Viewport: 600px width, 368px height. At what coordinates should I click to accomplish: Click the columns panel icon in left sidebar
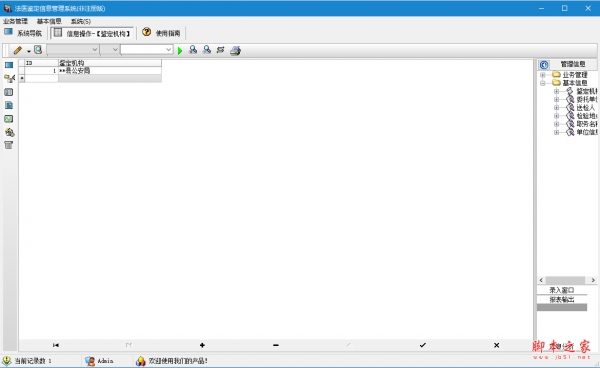pos(8,92)
